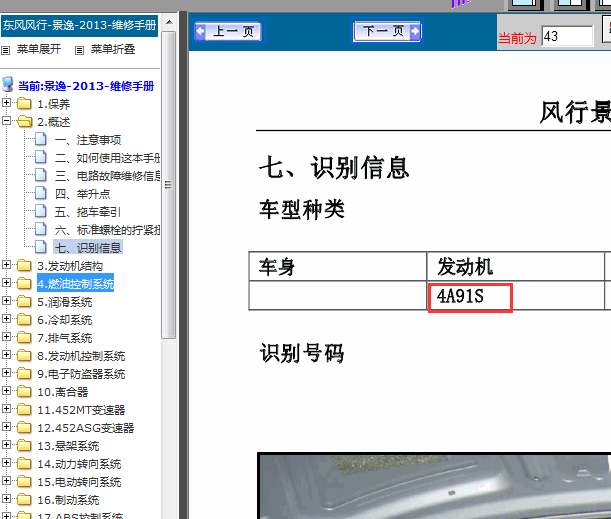Click the folder icon of 8.发动机控制系统
The image size is (611, 519).
click(24, 355)
